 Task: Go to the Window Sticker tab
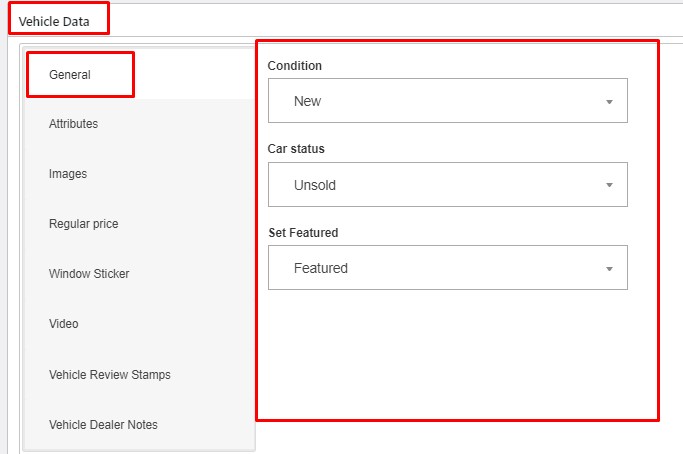point(89,274)
